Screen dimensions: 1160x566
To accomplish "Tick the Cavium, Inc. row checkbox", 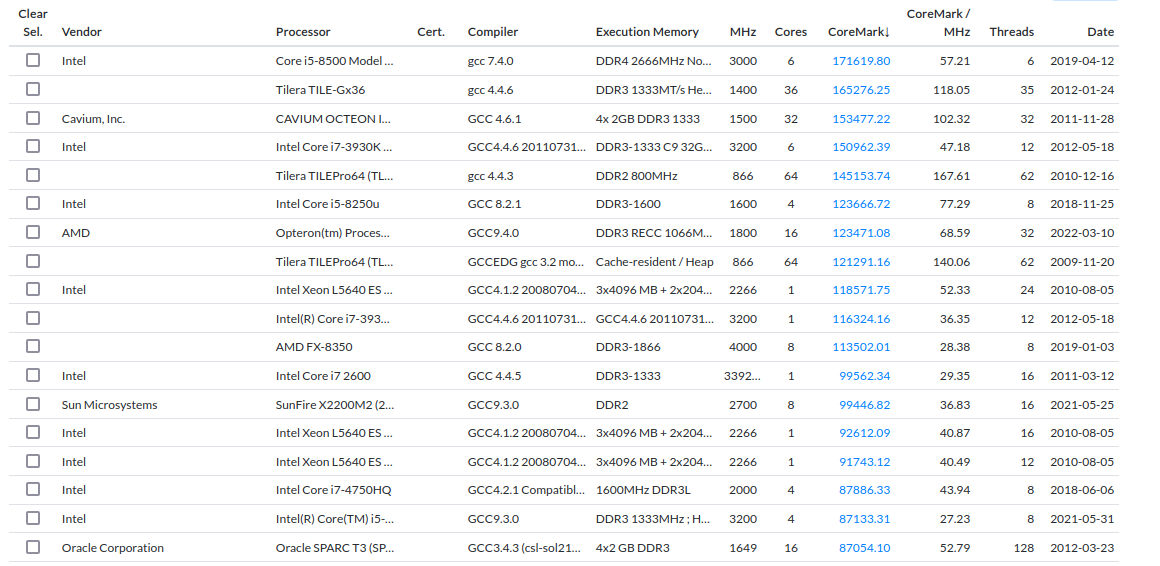I will (33, 118).
